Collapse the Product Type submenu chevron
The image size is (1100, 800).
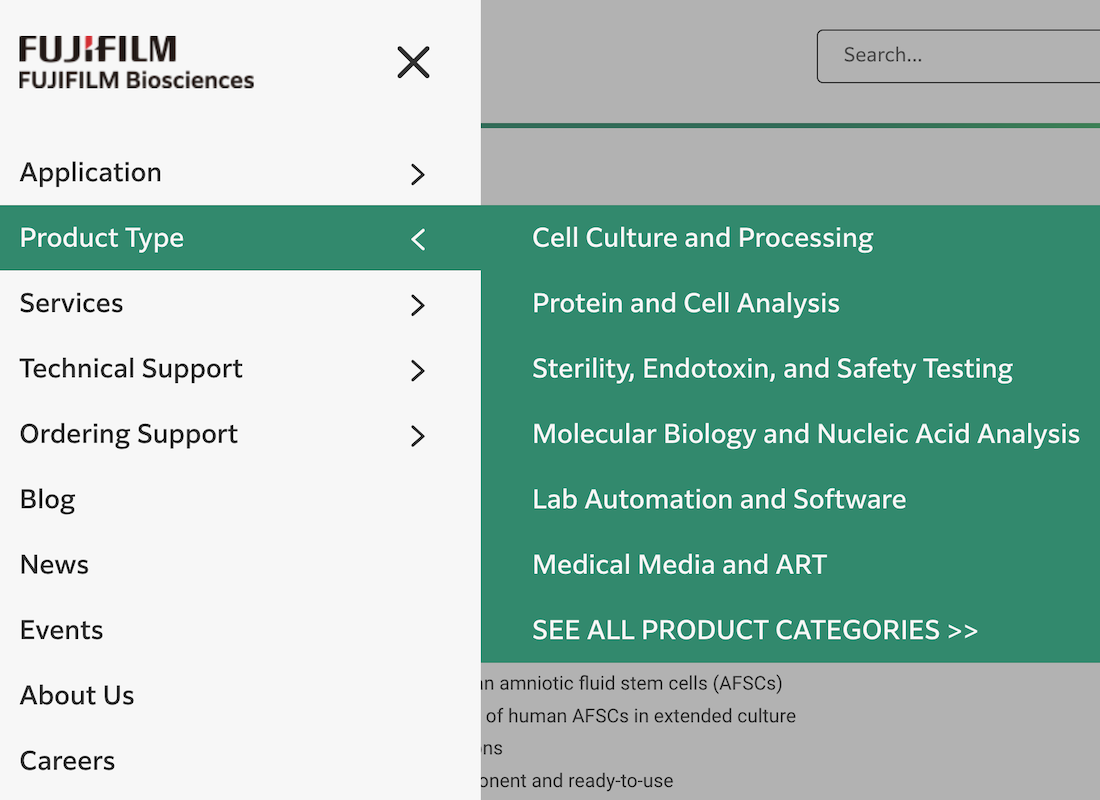418,239
